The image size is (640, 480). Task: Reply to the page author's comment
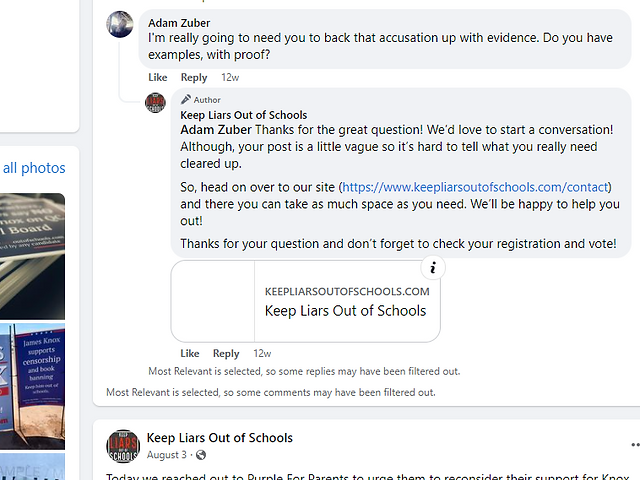(226, 353)
